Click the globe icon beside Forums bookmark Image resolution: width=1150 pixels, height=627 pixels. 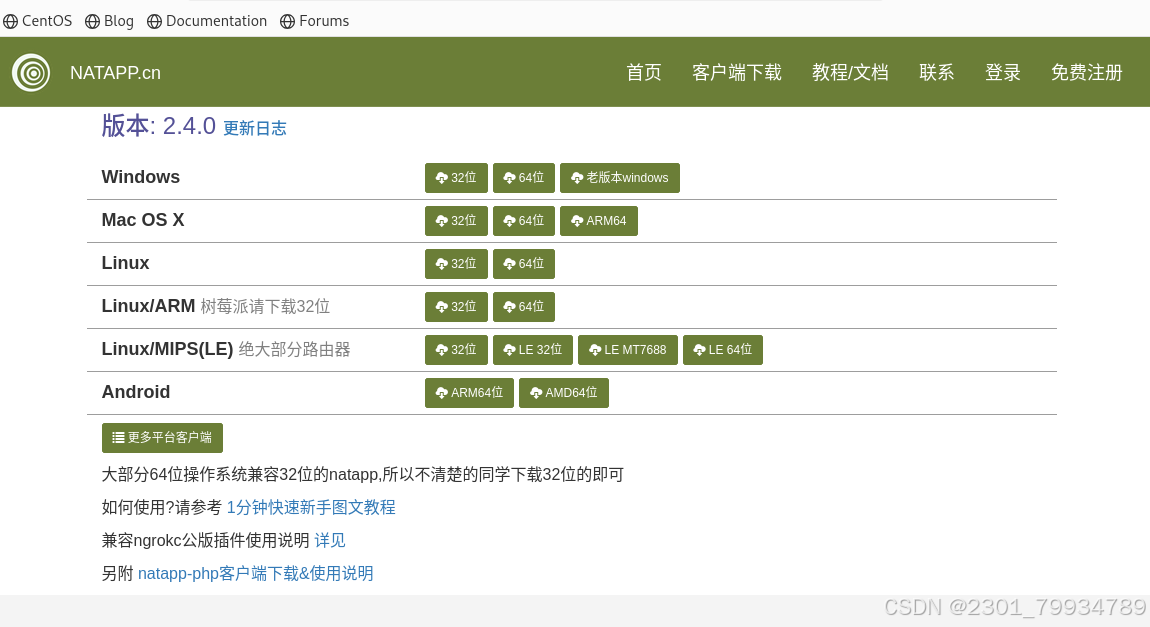coord(288,22)
